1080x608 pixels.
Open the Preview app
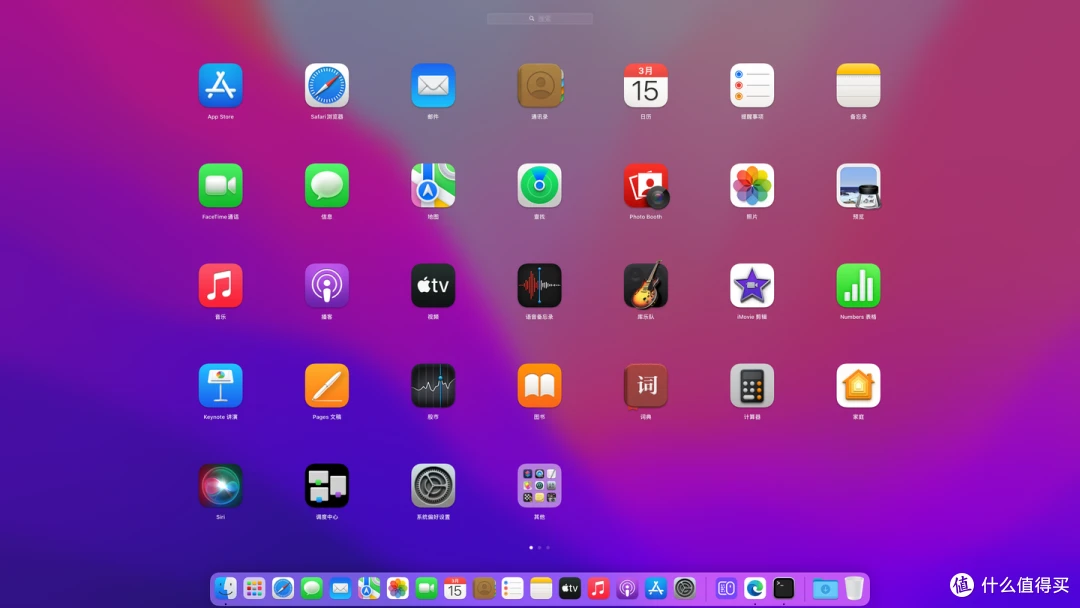tap(858, 186)
